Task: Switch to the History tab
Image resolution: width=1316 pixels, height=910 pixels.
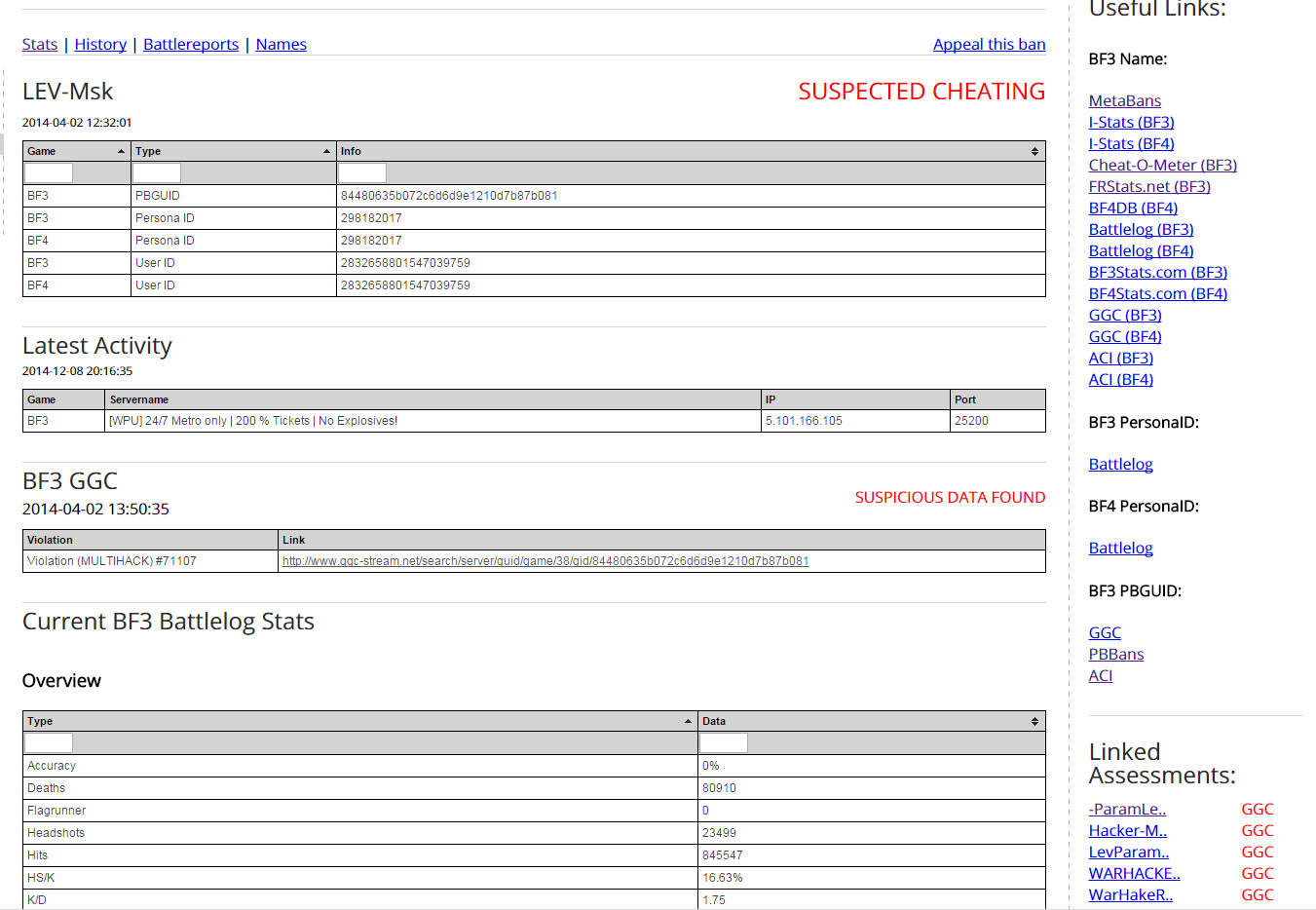Action: [100, 44]
